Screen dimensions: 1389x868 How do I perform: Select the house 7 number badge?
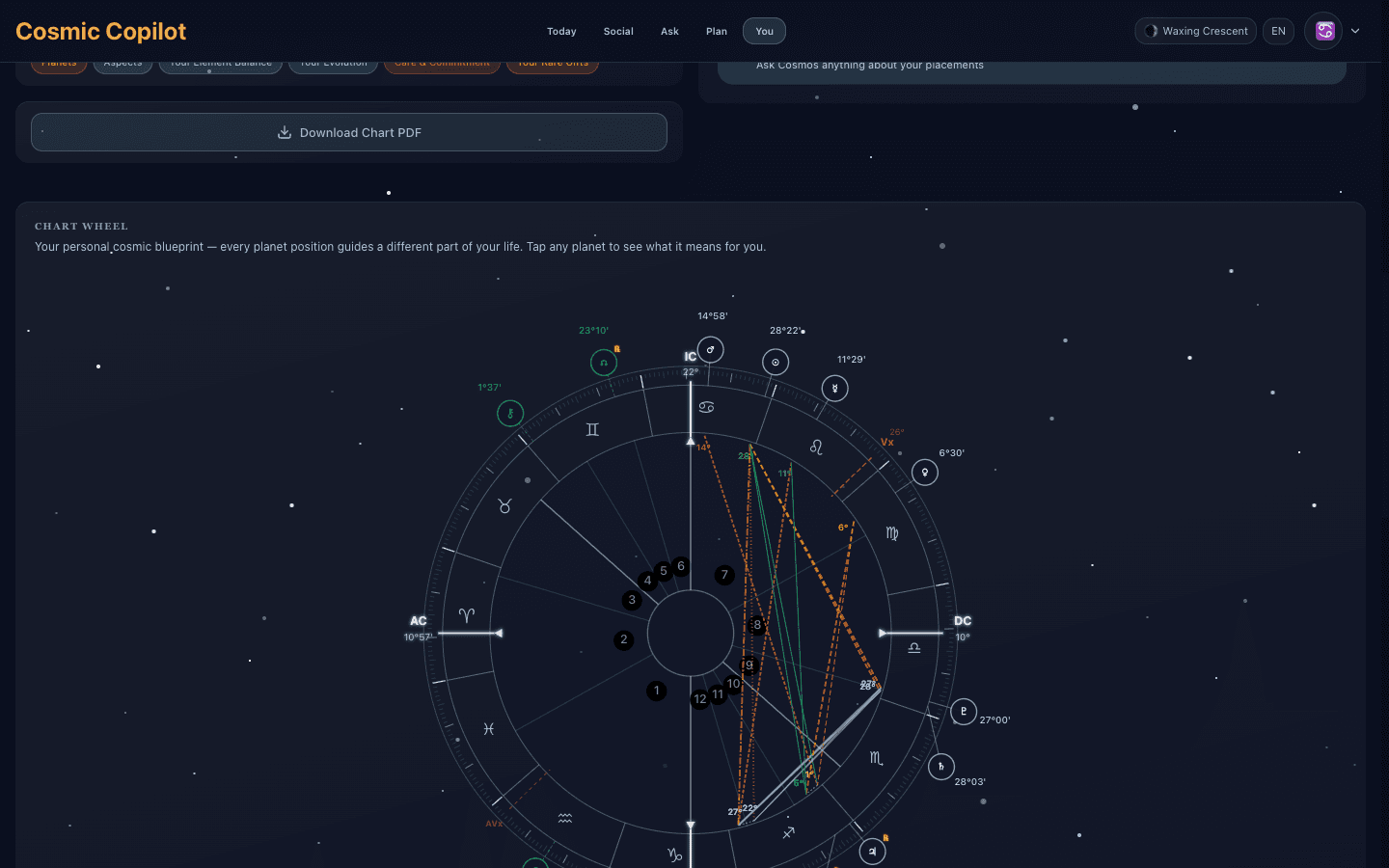724,575
